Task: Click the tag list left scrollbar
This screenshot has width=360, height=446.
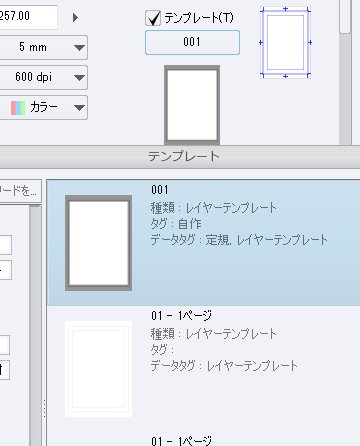Action: pos(35,325)
